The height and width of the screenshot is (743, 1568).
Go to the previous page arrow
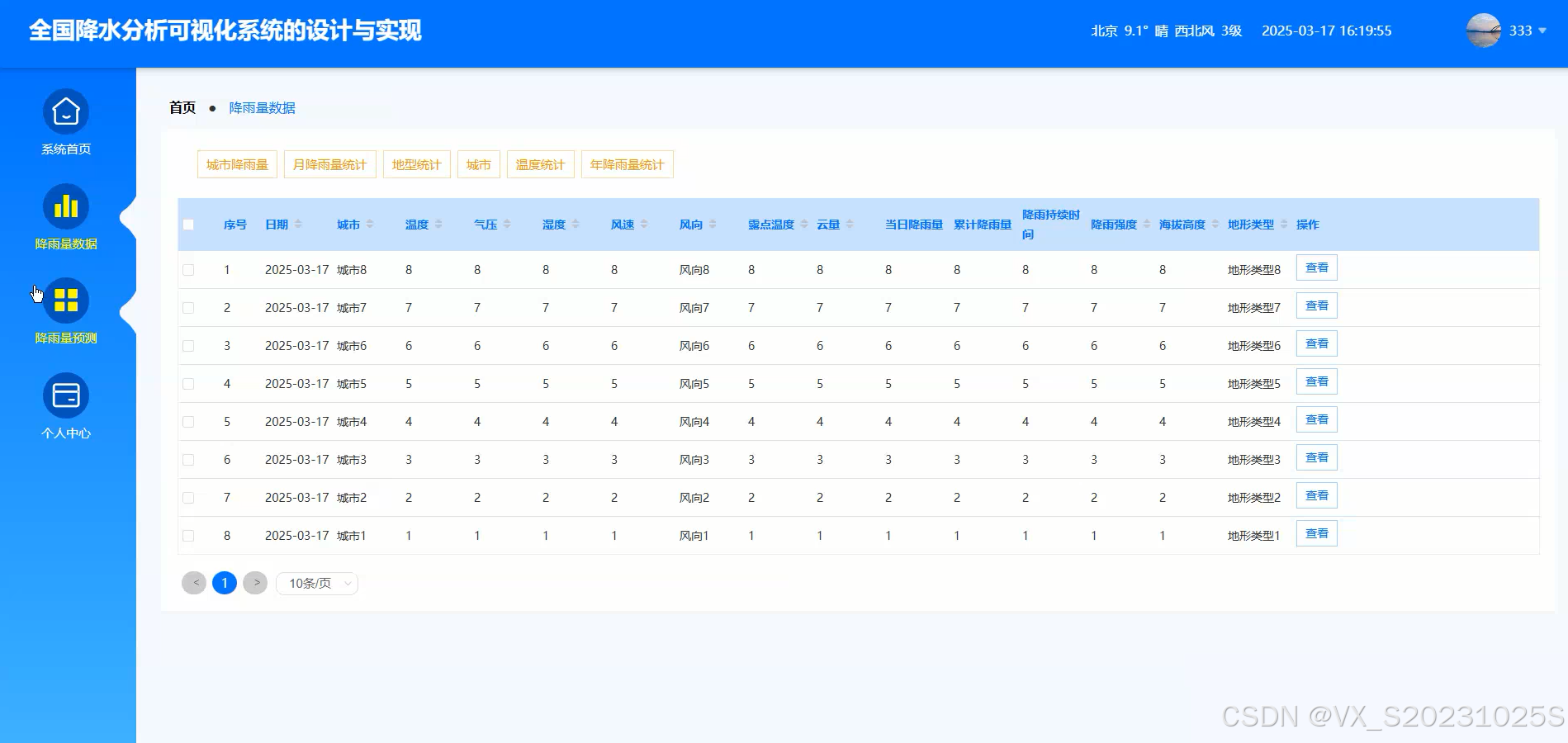point(194,583)
